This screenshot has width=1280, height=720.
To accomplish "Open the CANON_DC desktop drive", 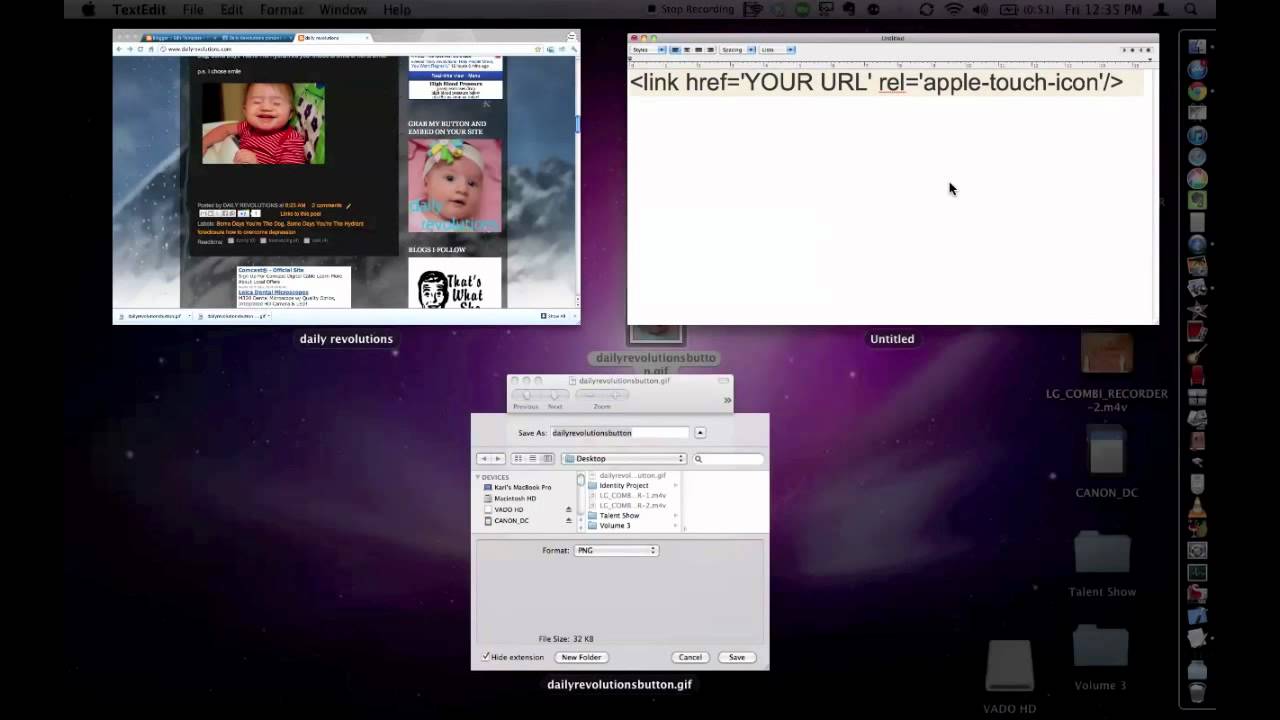I will coord(1106,463).
